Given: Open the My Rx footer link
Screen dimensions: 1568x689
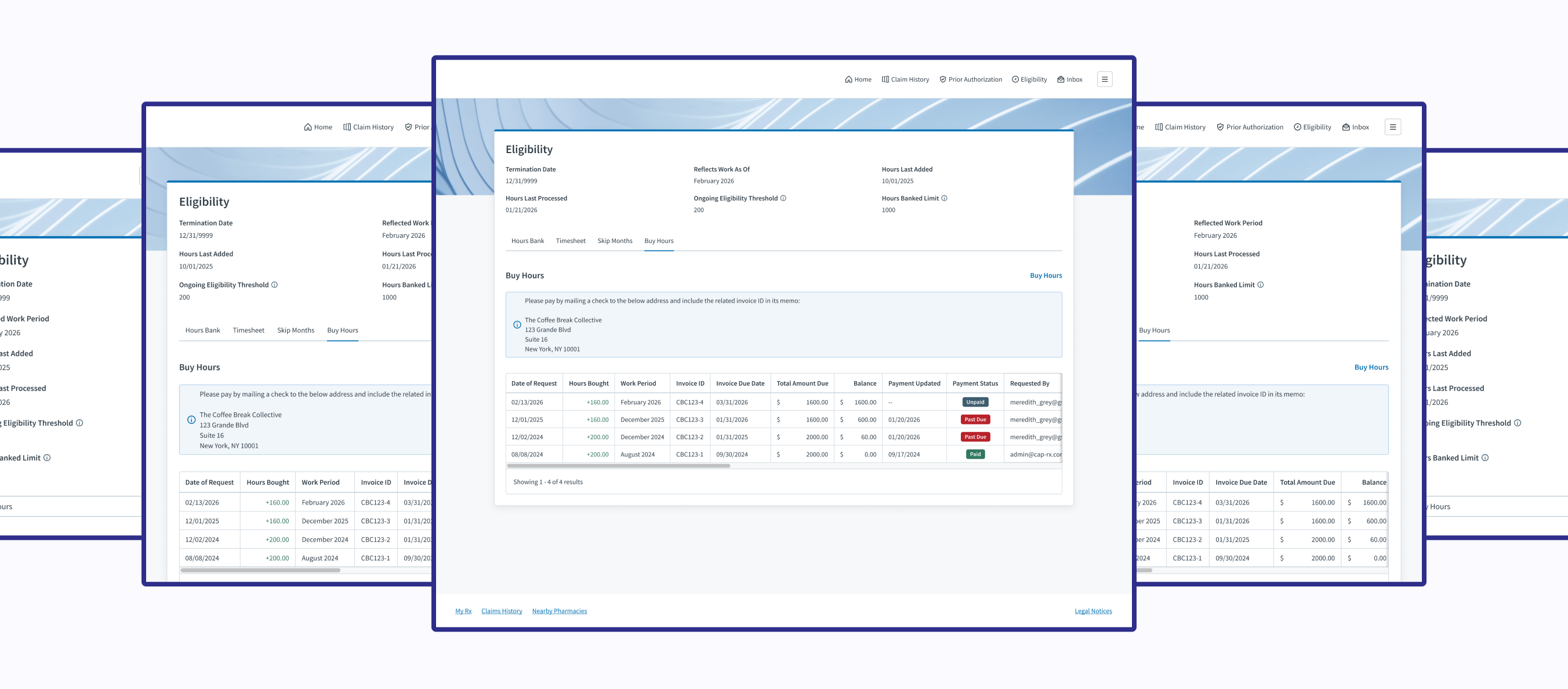Looking at the screenshot, I should [463, 611].
